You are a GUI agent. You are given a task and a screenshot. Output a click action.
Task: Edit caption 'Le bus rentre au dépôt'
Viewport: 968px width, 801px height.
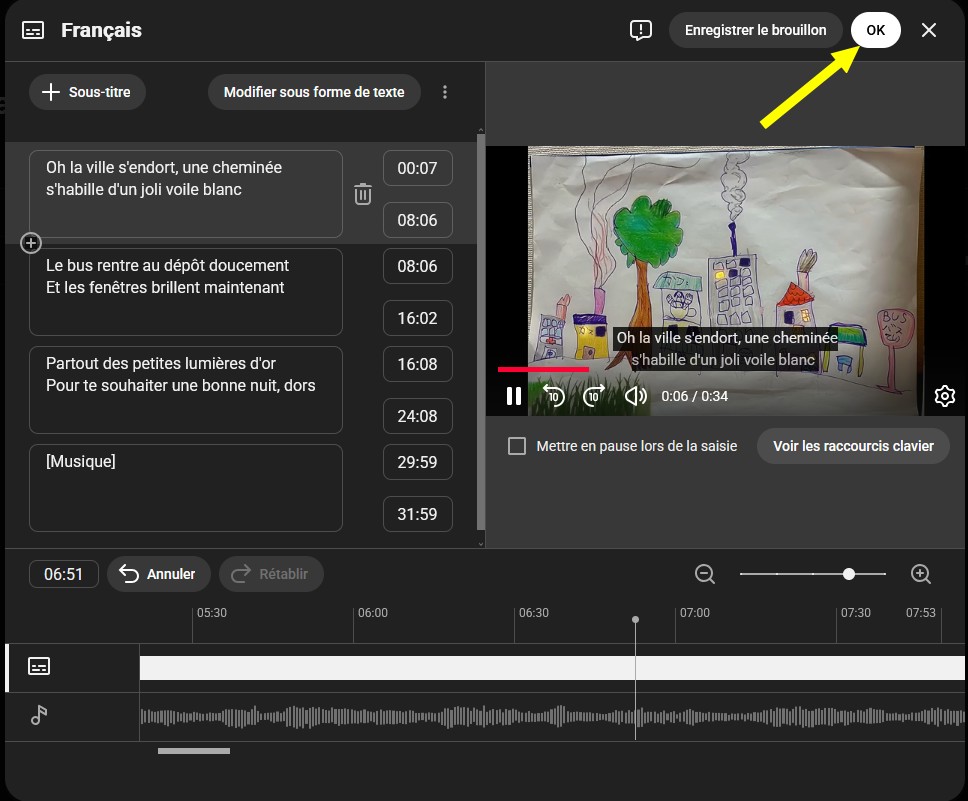(x=185, y=291)
